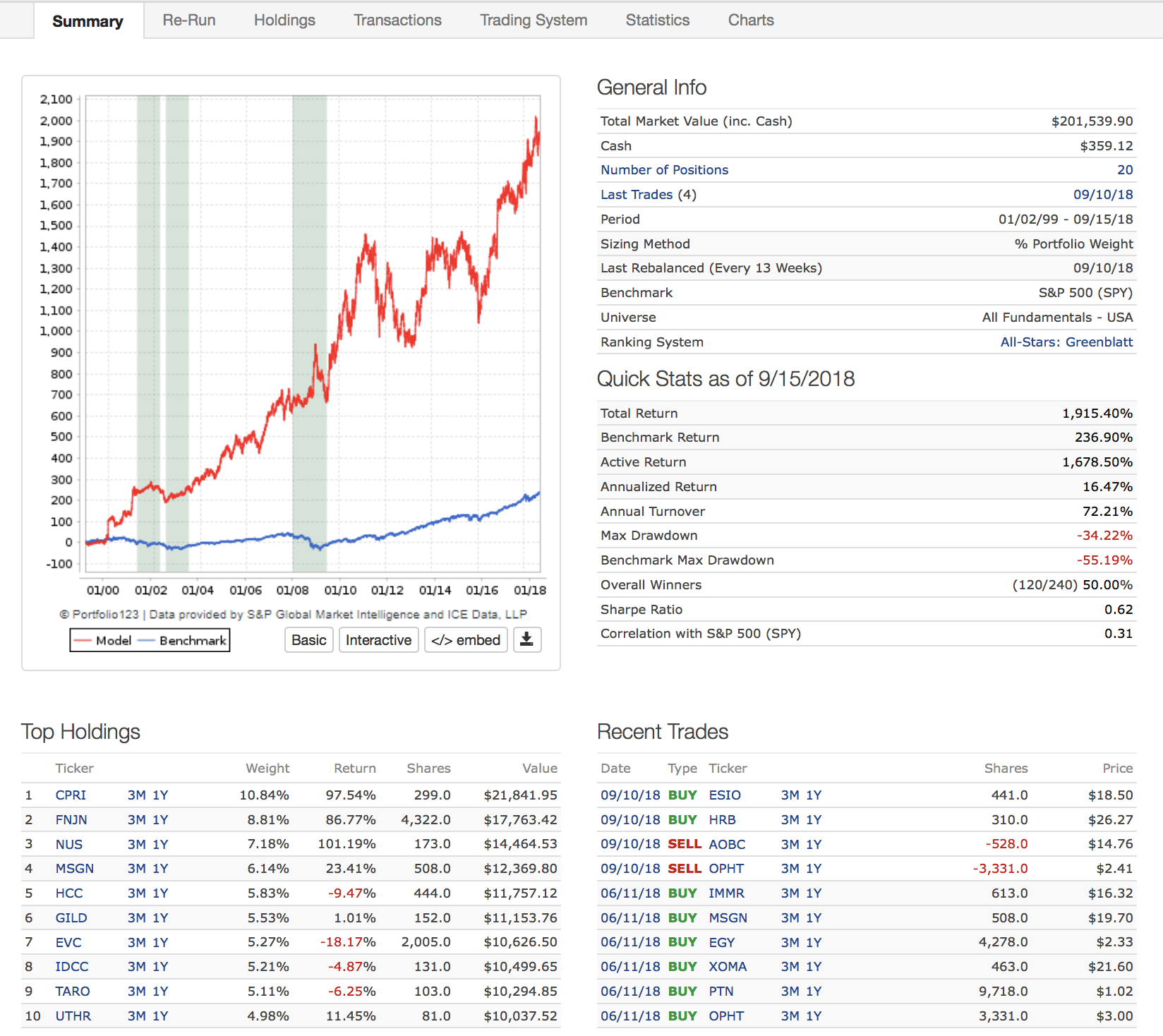Open the Last Trades link
The height and width of the screenshot is (1036, 1163).
(x=637, y=195)
